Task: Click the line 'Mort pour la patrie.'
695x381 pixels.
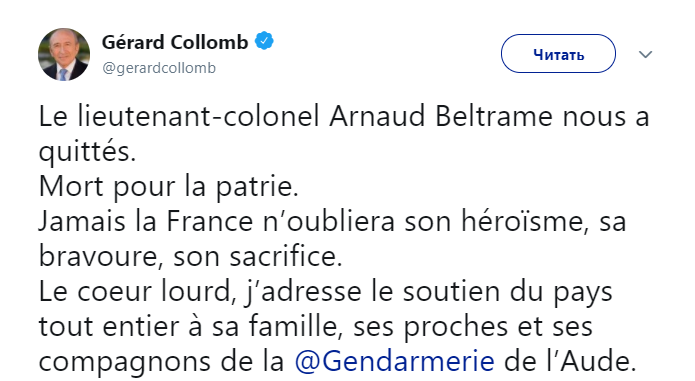Action: (x=168, y=187)
